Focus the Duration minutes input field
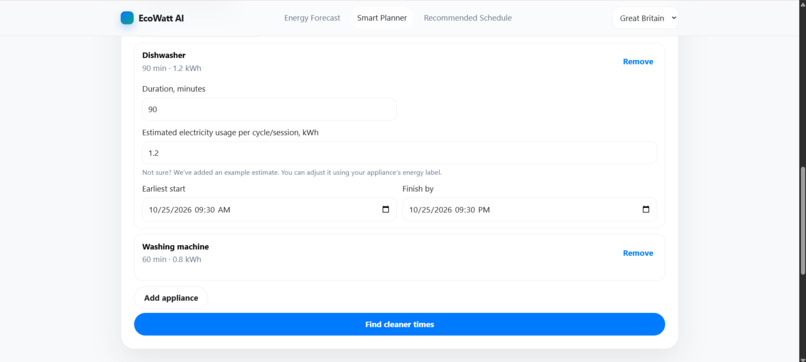806x362 pixels. pyautogui.click(x=269, y=110)
